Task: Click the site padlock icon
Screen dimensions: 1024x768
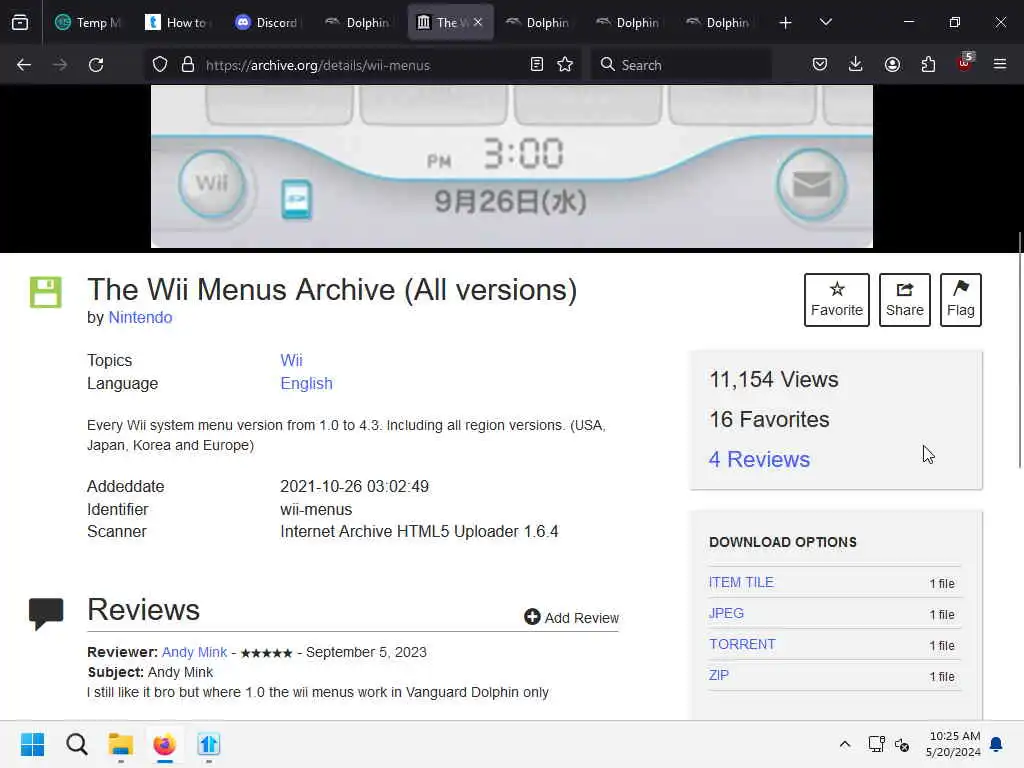Action: click(188, 65)
